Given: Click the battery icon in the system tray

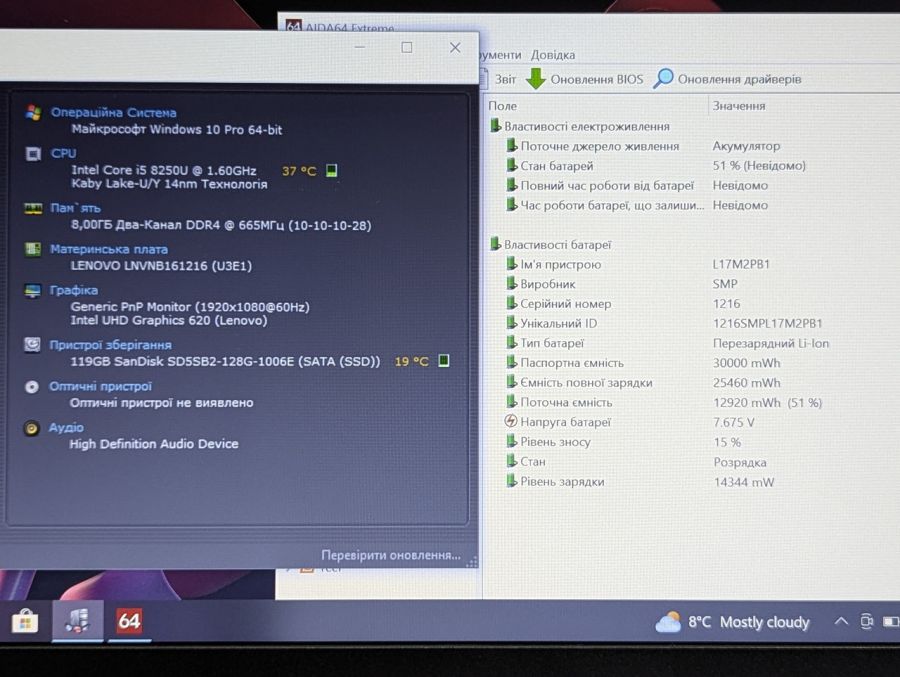Looking at the screenshot, I should 891,621.
